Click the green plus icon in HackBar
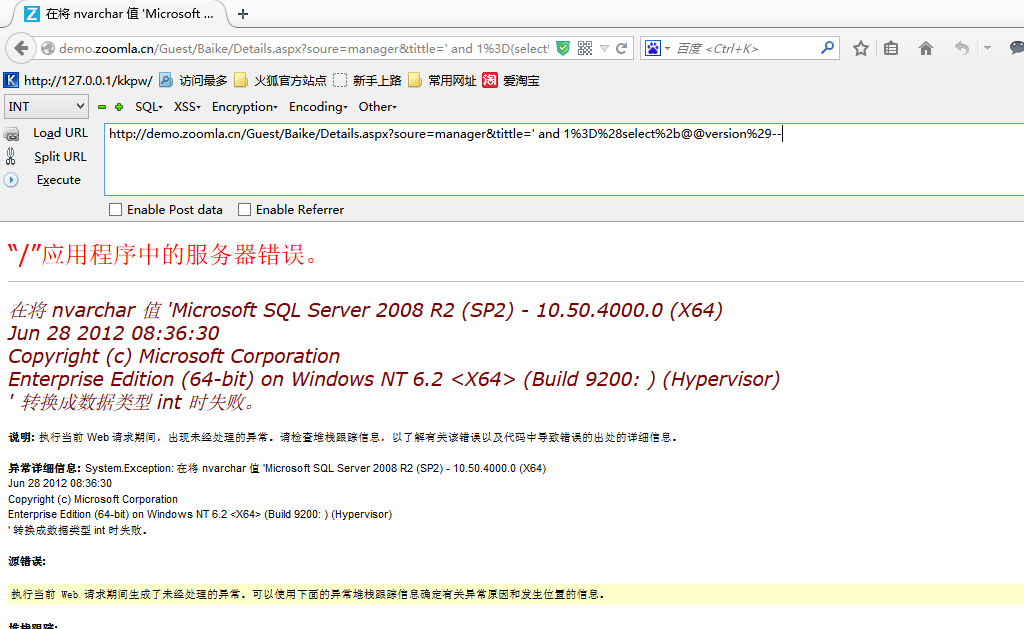 point(119,106)
